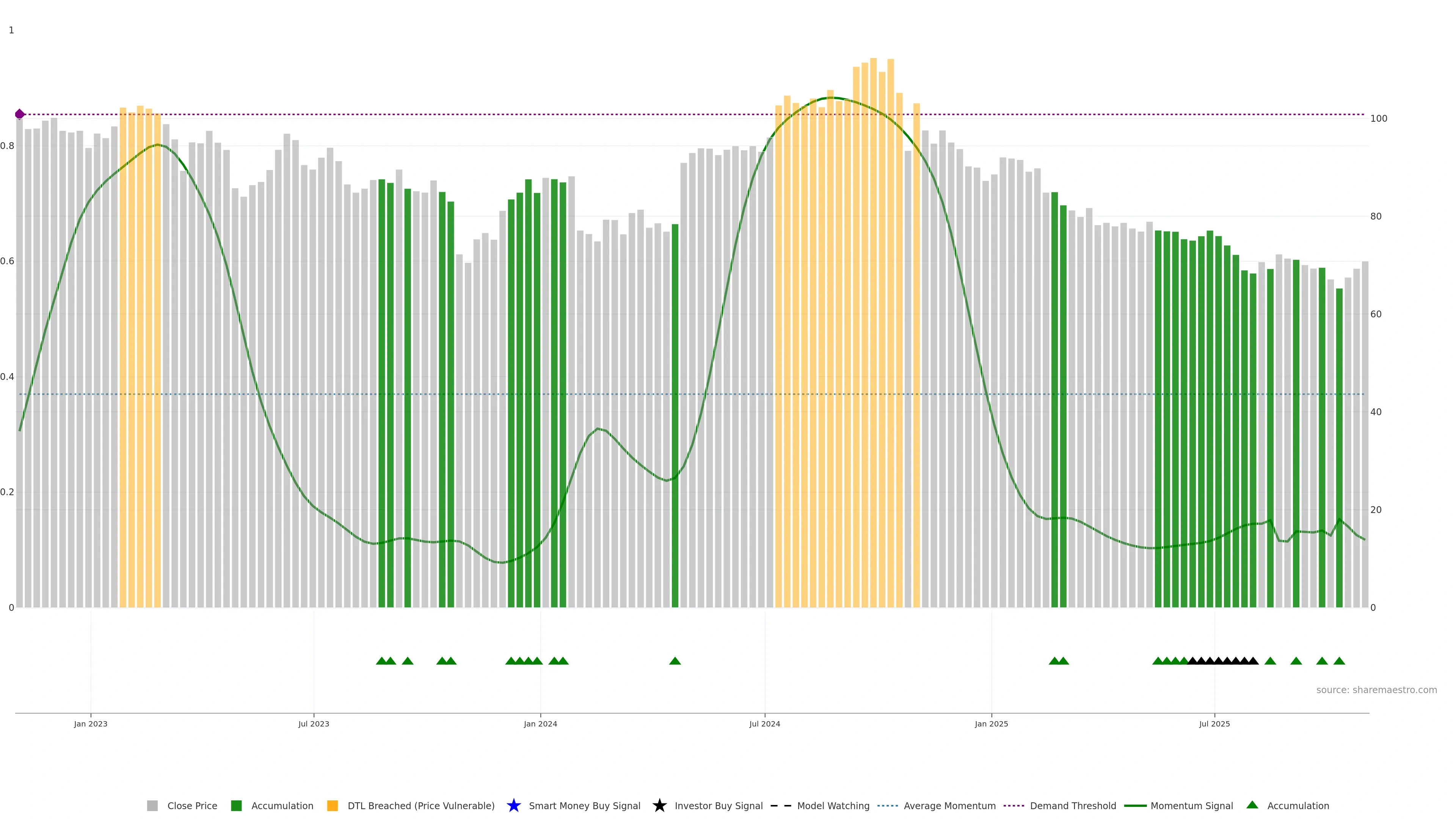Click the purple diamond Demand Threshold marker
The height and width of the screenshot is (819, 1456).
[20, 114]
